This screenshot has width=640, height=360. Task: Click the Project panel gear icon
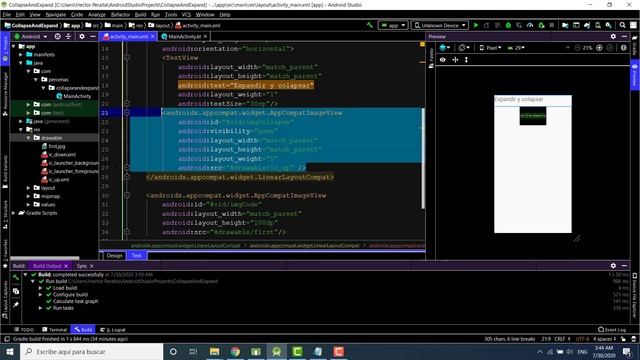[x=82, y=36]
